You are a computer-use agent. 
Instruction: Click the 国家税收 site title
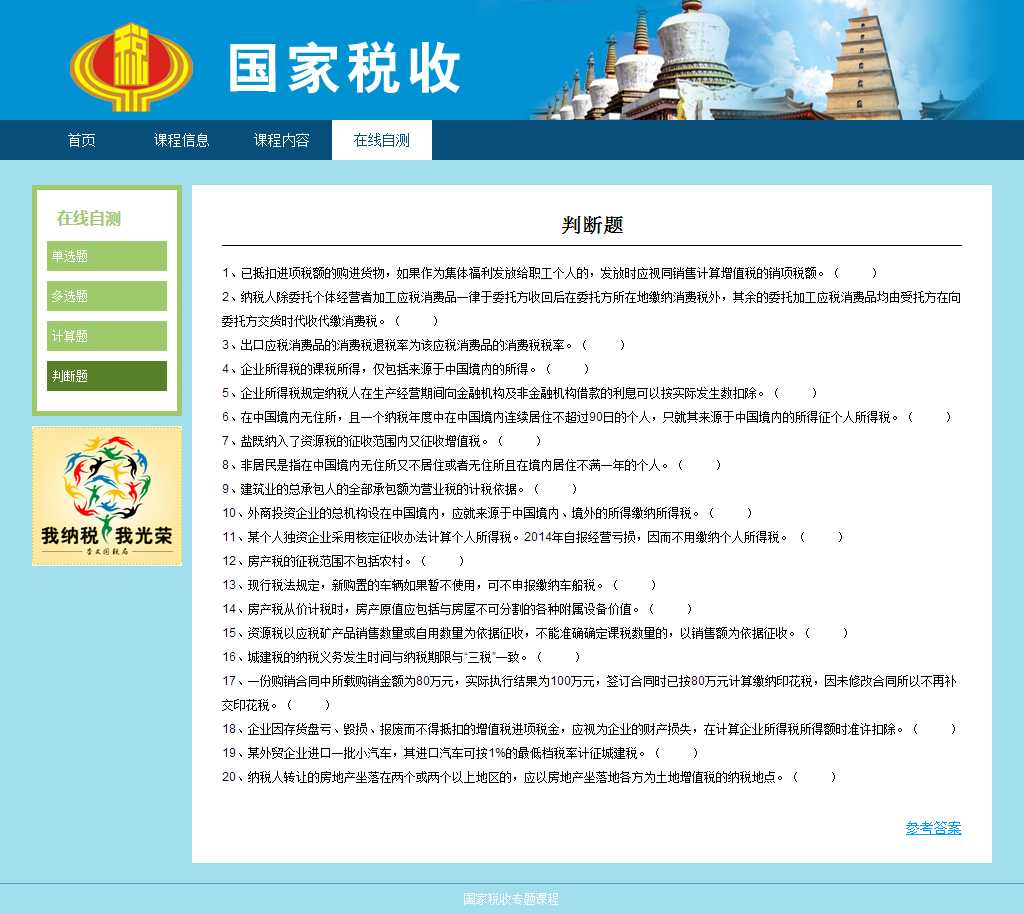point(344,69)
